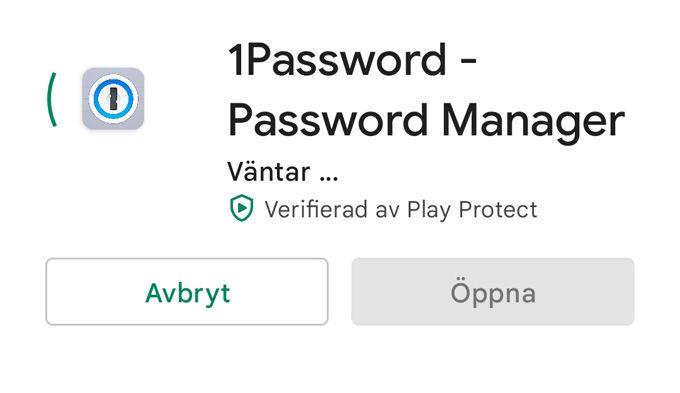
Task: Tap the play triangle inside the shield
Action: (x=242, y=208)
